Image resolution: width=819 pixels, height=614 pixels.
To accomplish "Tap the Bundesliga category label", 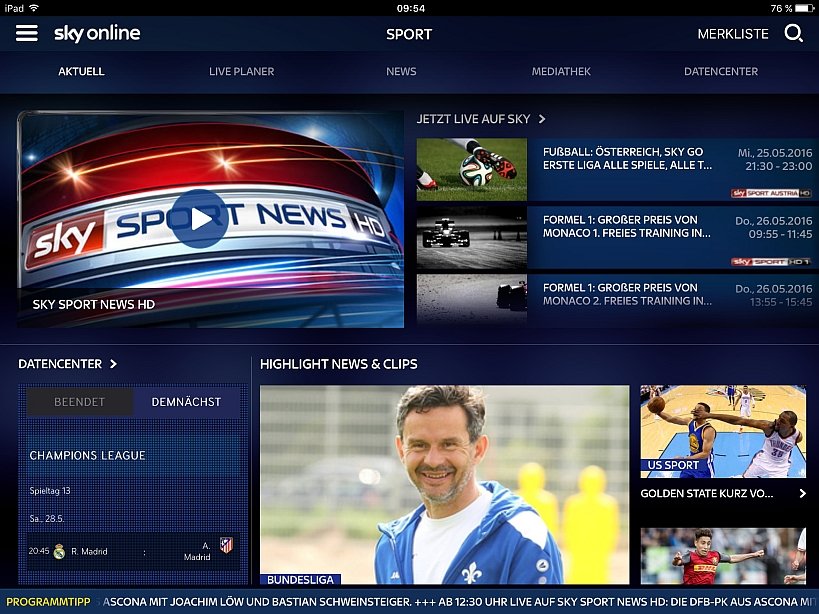I will [300, 579].
